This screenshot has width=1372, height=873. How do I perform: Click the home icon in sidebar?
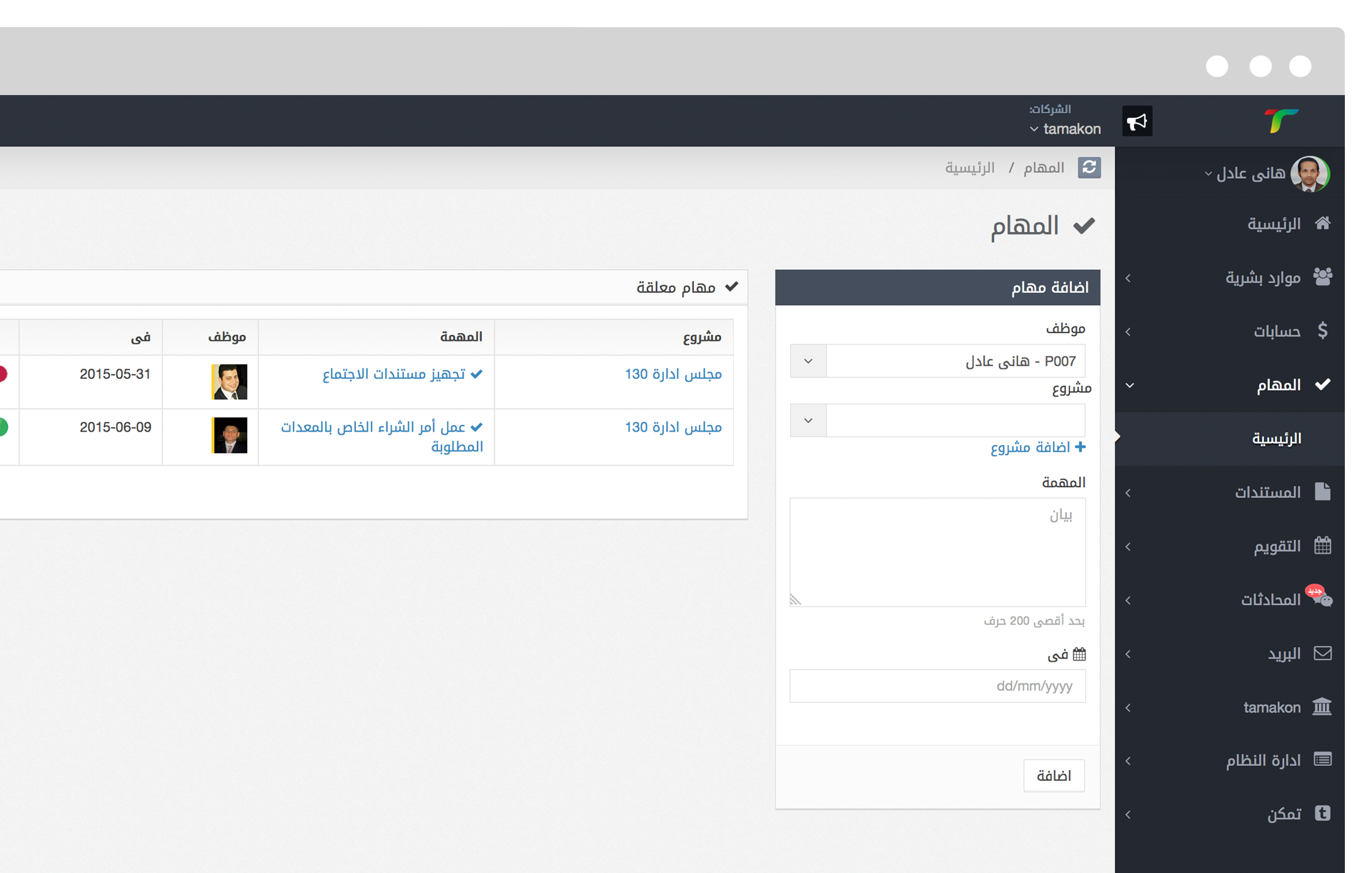(x=1322, y=224)
